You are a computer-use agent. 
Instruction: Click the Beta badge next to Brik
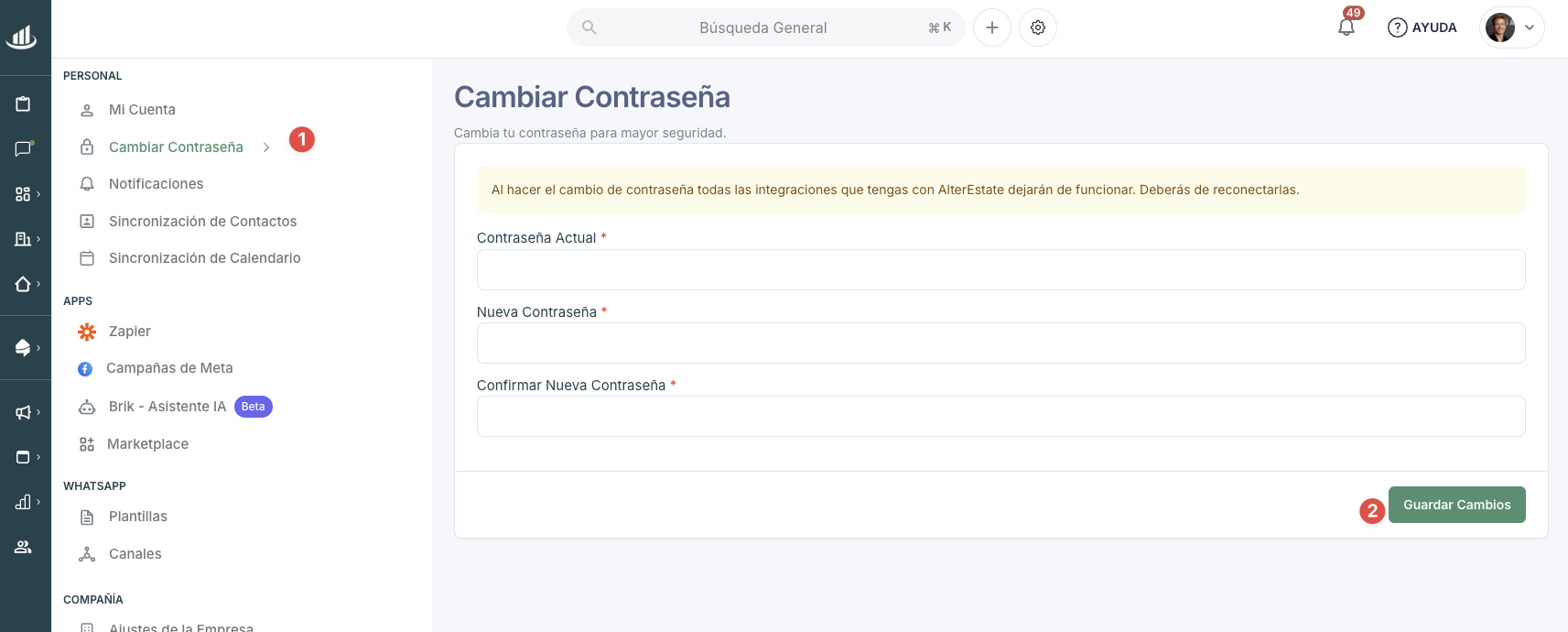[254, 407]
